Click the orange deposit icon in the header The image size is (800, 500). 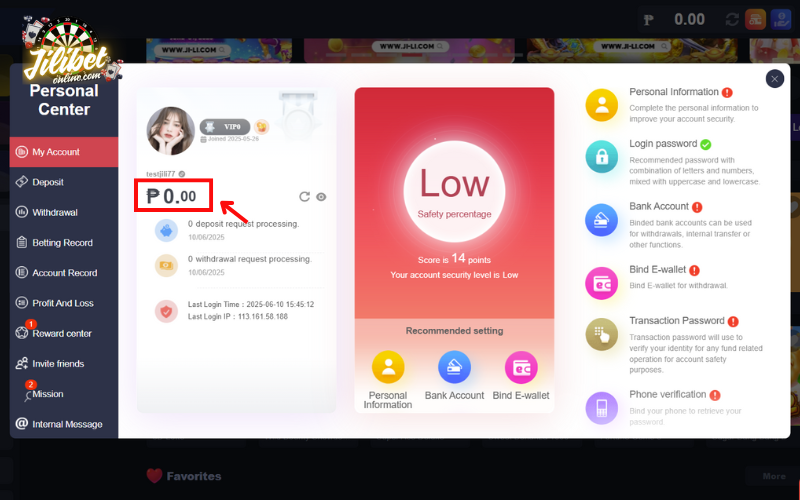755,20
